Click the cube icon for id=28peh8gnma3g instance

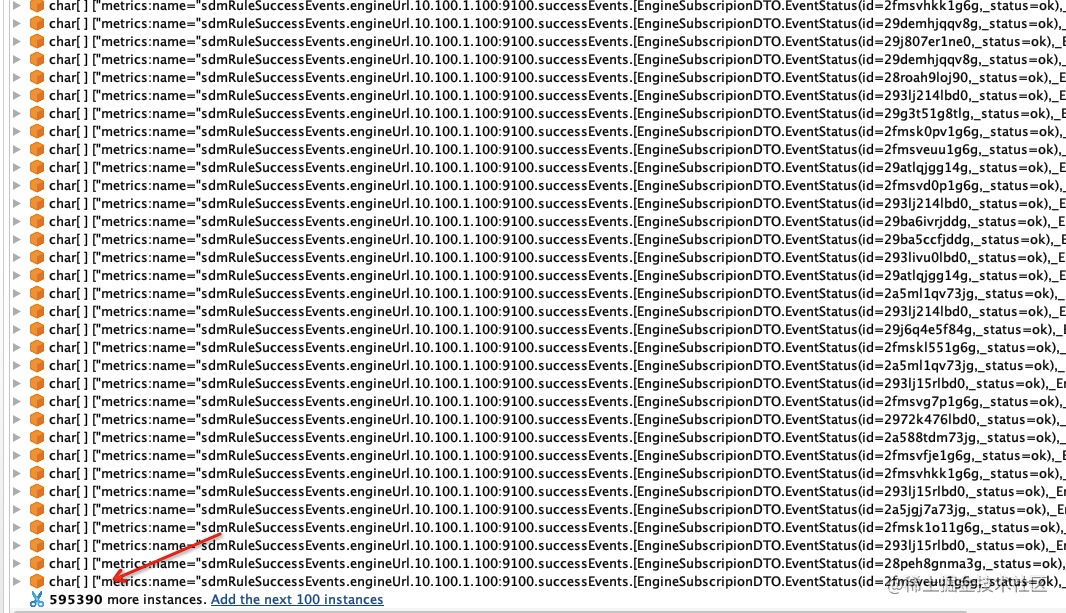click(37, 563)
